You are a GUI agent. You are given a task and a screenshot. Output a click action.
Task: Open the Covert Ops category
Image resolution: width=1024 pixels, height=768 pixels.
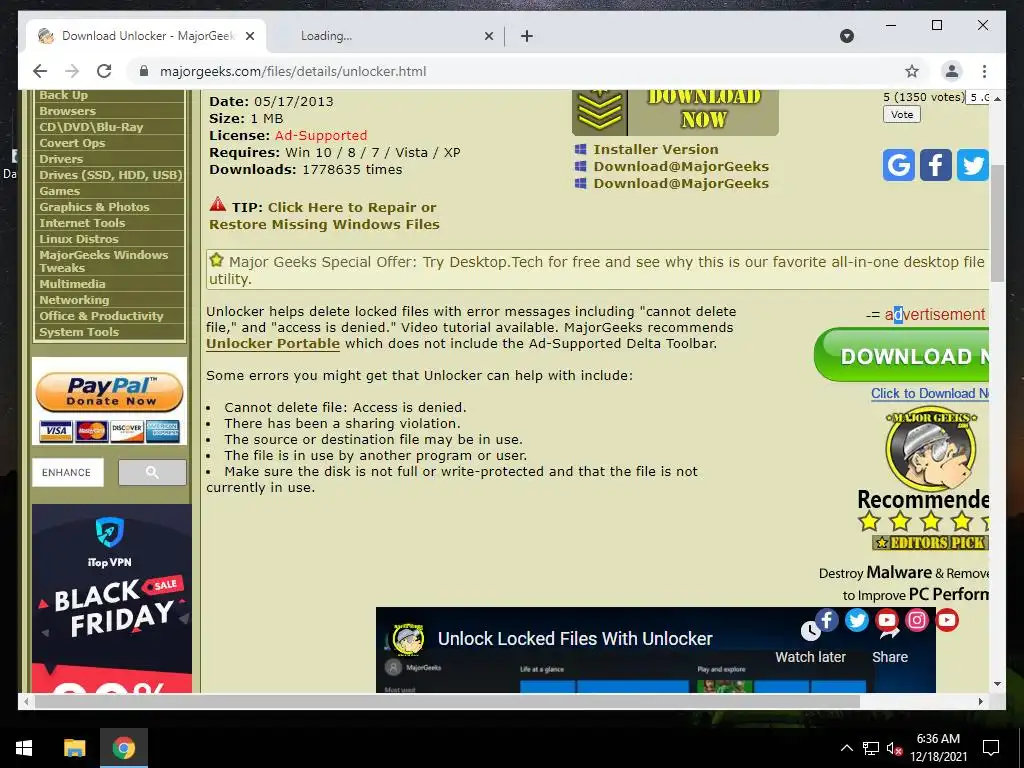point(72,143)
